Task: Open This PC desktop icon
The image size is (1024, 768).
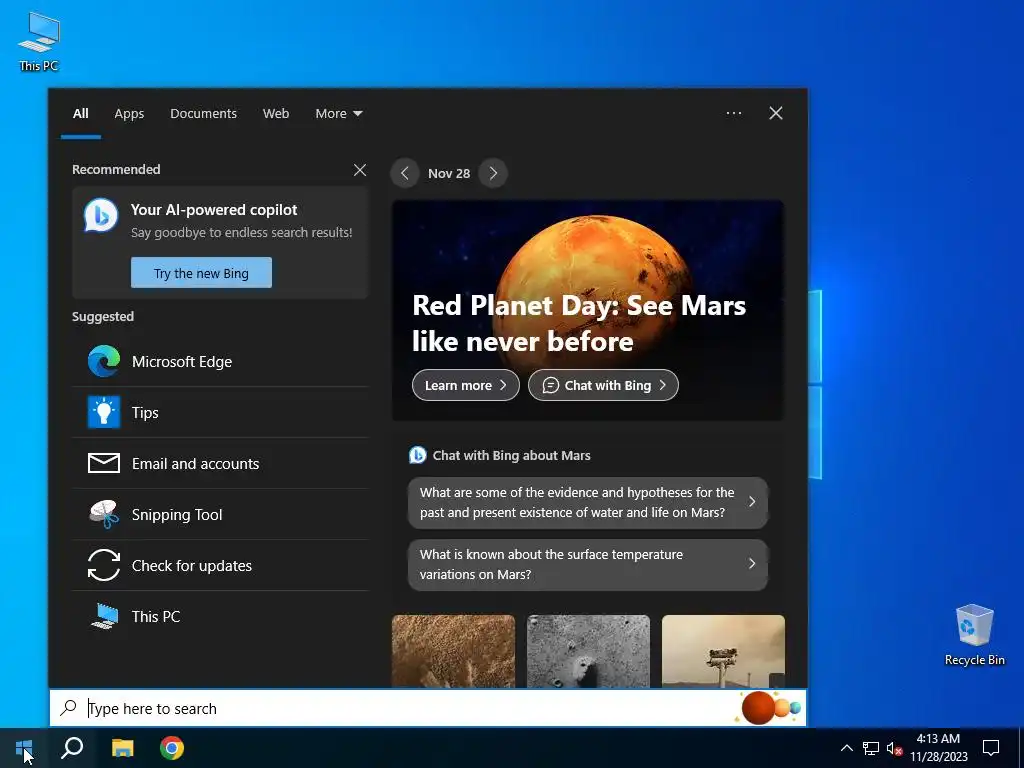Action: 39,41
